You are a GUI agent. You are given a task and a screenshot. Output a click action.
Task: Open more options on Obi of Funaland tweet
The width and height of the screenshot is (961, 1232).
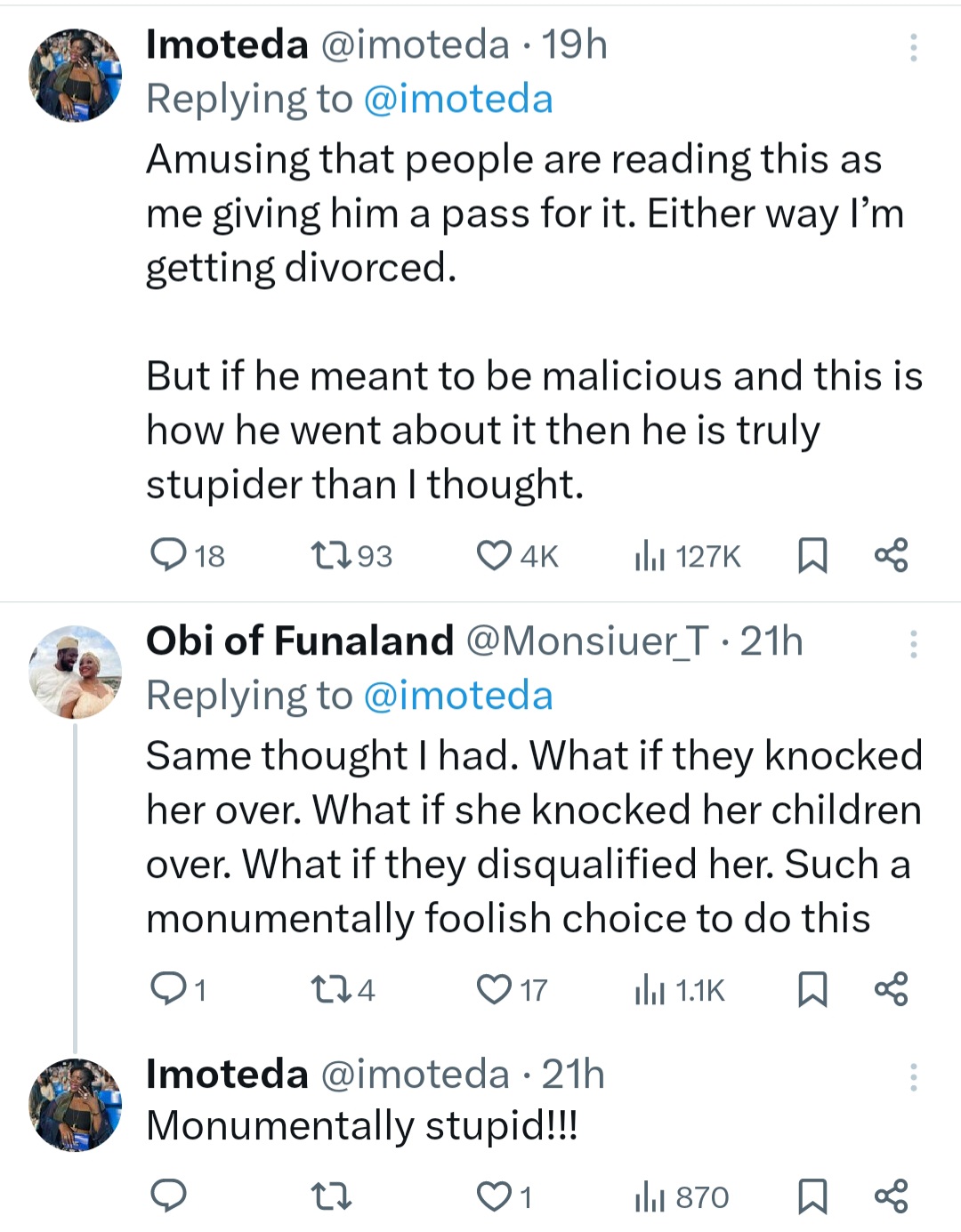coord(913,644)
